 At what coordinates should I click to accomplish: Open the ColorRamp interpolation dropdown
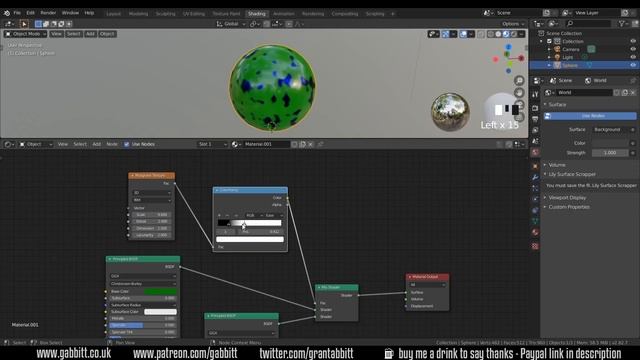(x=273, y=215)
